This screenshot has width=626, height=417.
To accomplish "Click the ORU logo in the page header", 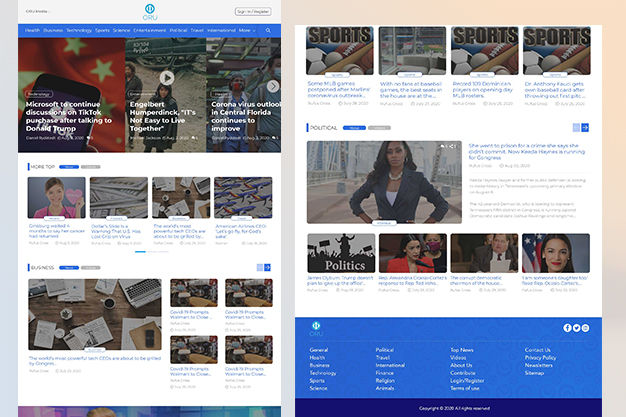I will [150, 12].
